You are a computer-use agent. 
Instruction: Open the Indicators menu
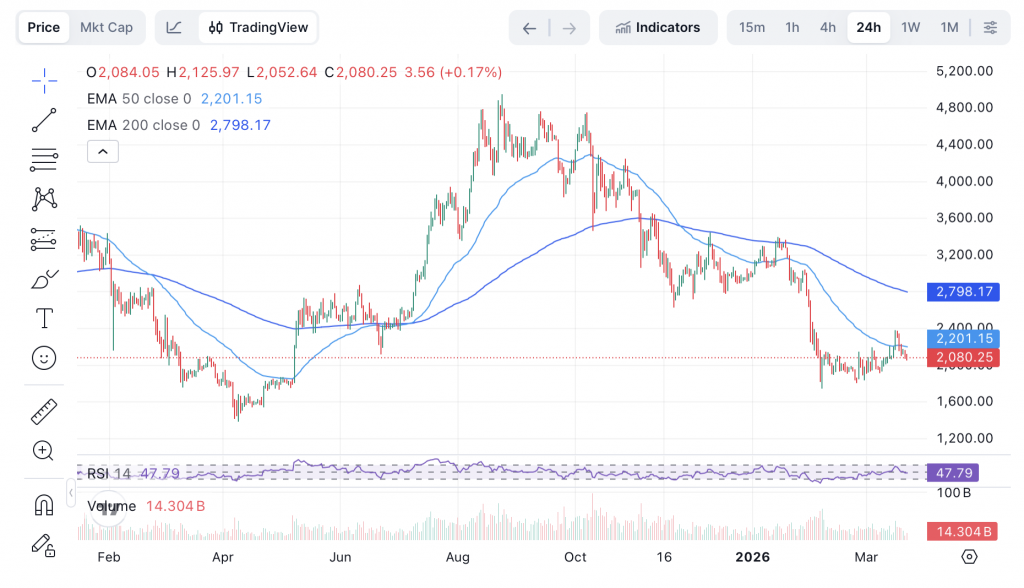pyautogui.click(x=658, y=27)
